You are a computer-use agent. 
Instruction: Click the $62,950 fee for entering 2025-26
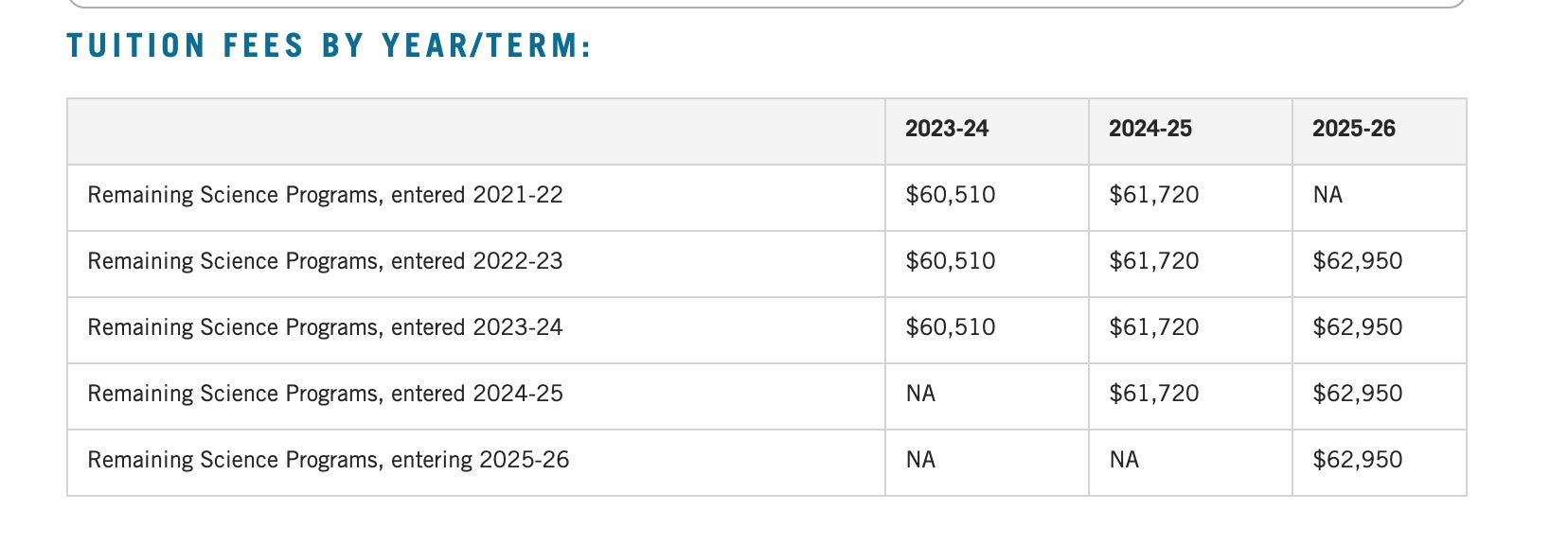point(1357,460)
